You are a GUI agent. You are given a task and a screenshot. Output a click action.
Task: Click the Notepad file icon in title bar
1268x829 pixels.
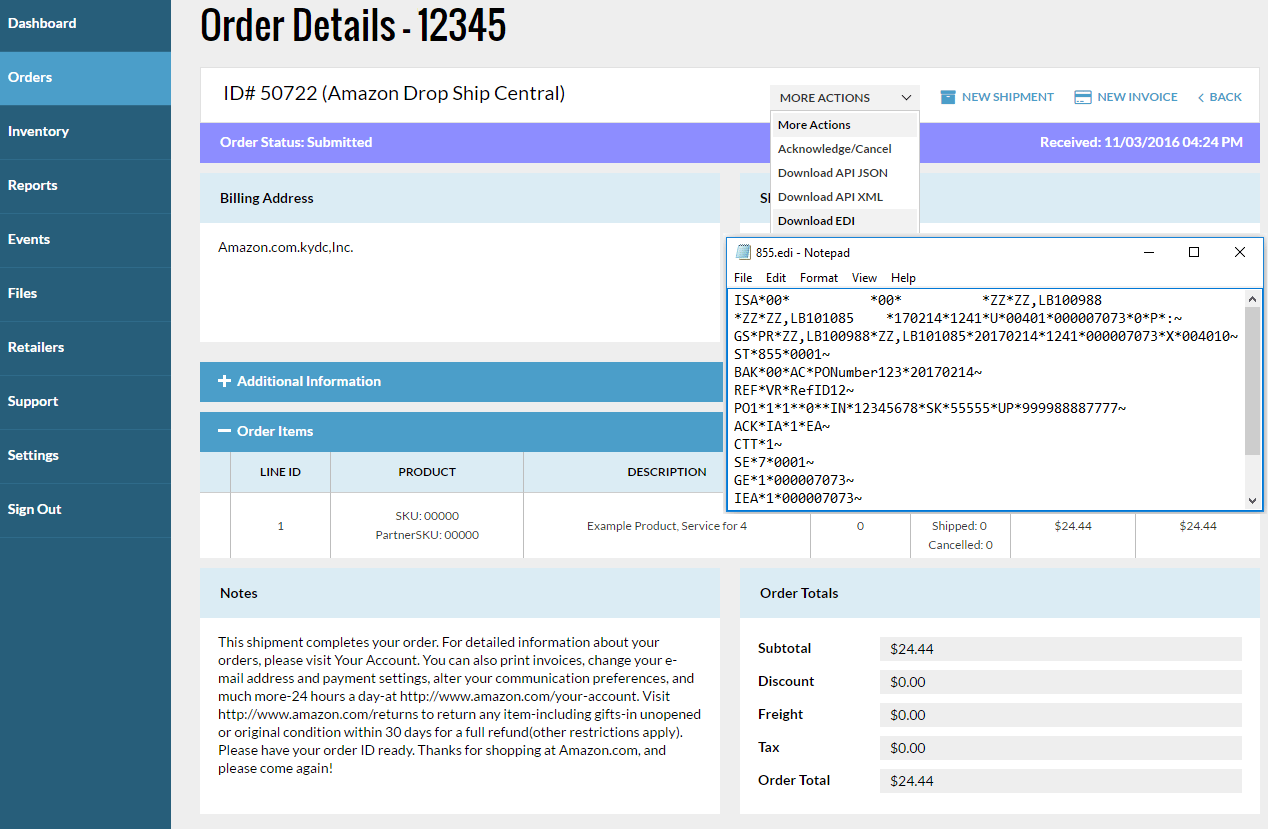point(742,253)
